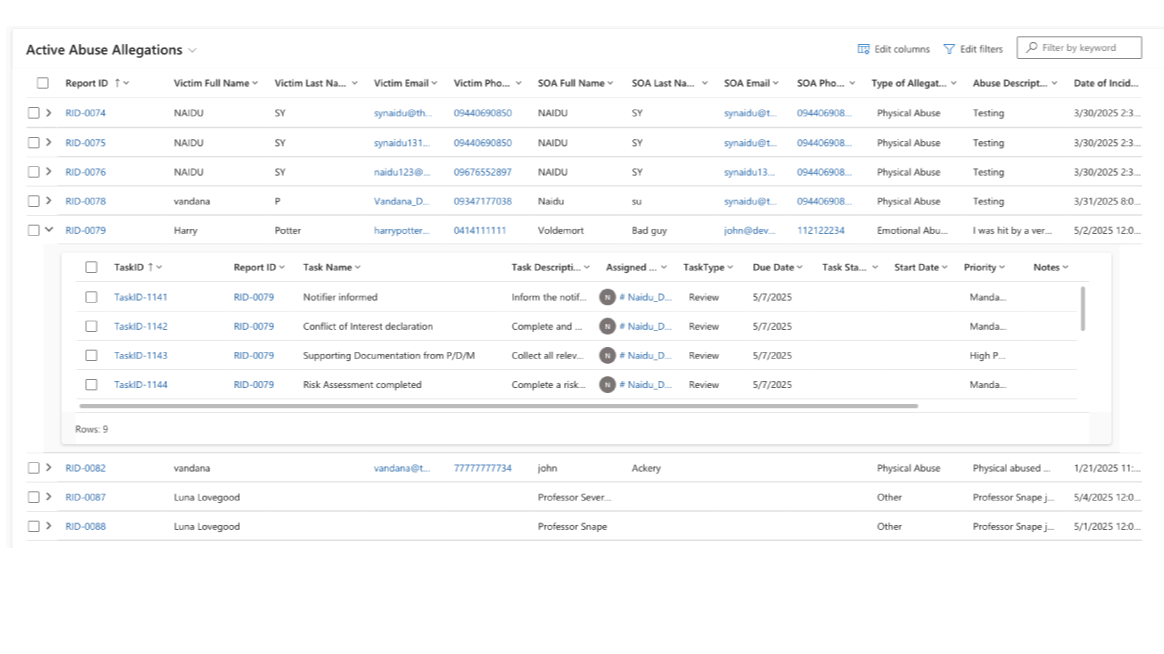The height and width of the screenshot is (654, 1164).
Task: Click the avatar icon for TaskID-1144 assignee
Action: [x=607, y=385]
